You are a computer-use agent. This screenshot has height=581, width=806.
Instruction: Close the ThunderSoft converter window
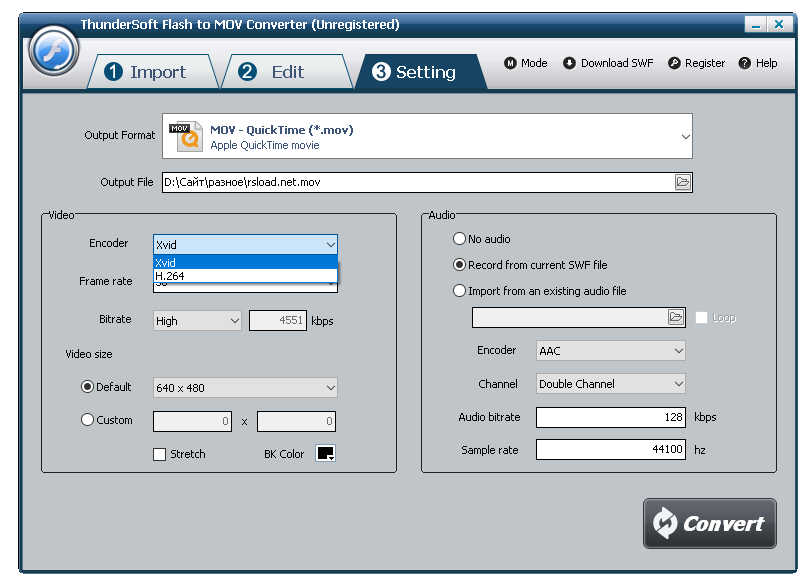point(779,24)
